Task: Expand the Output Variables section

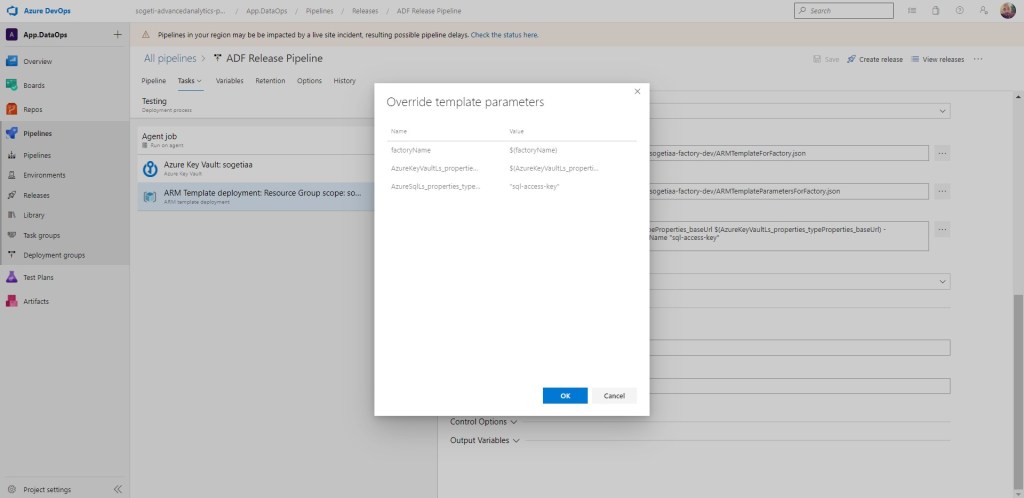Action: (485, 440)
